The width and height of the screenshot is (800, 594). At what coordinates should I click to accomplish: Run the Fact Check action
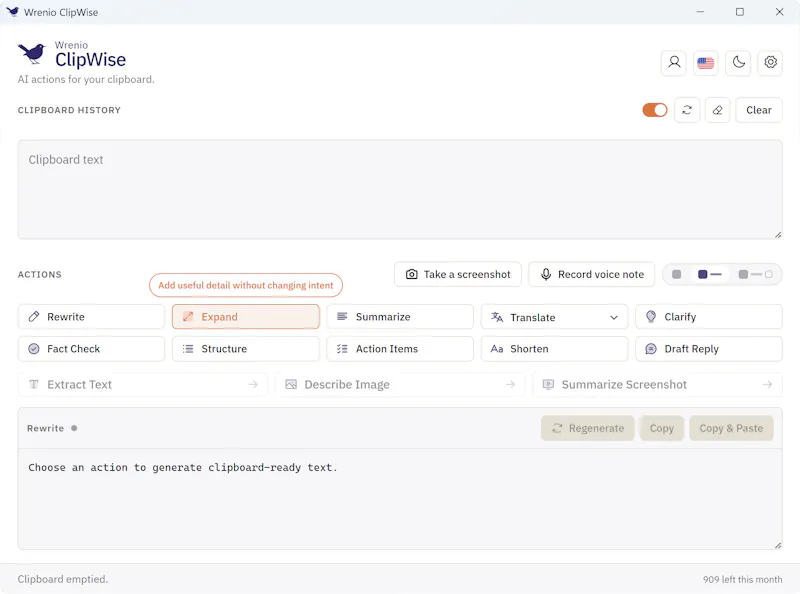pyautogui.click(x=91, y=349)
